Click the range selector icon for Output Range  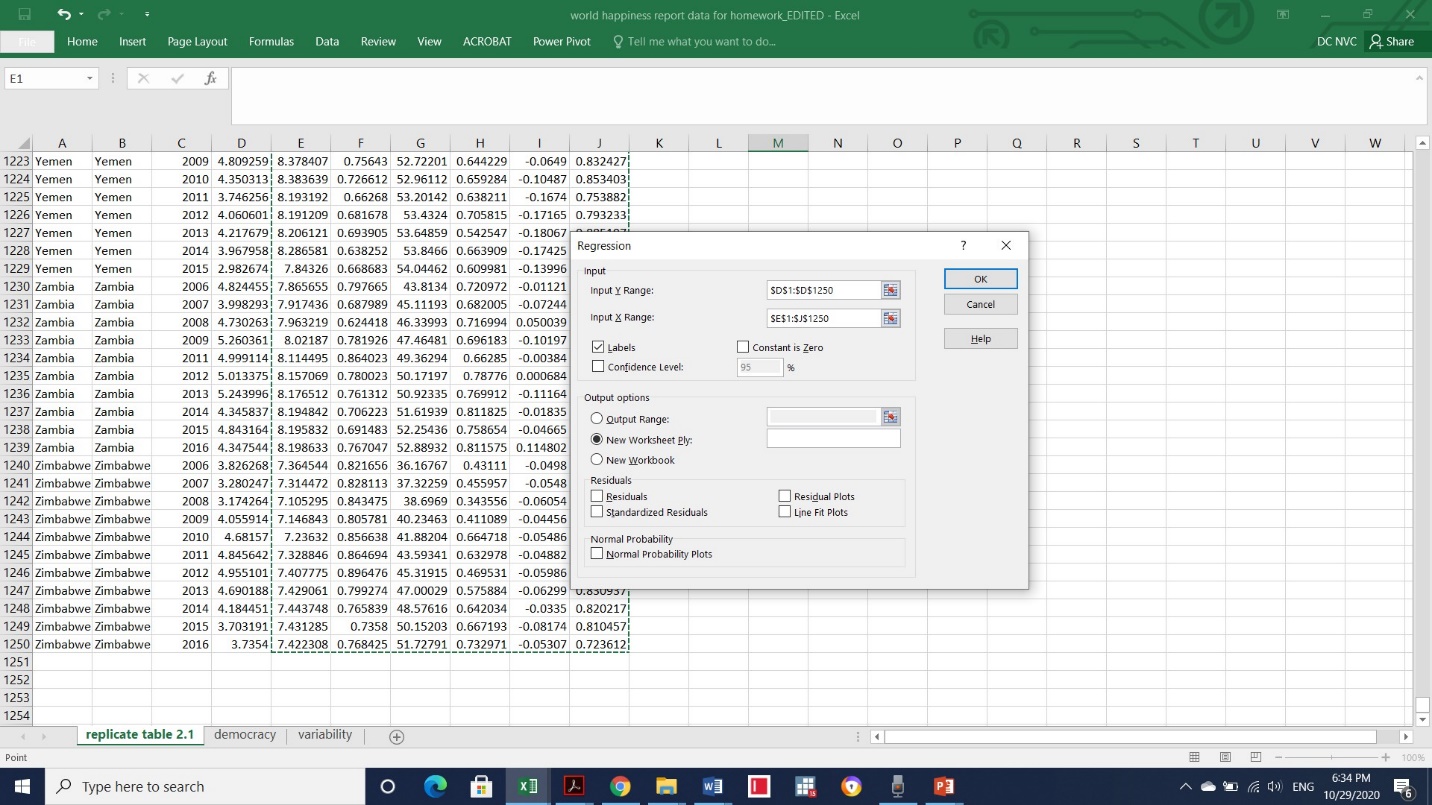click(890, 417)
